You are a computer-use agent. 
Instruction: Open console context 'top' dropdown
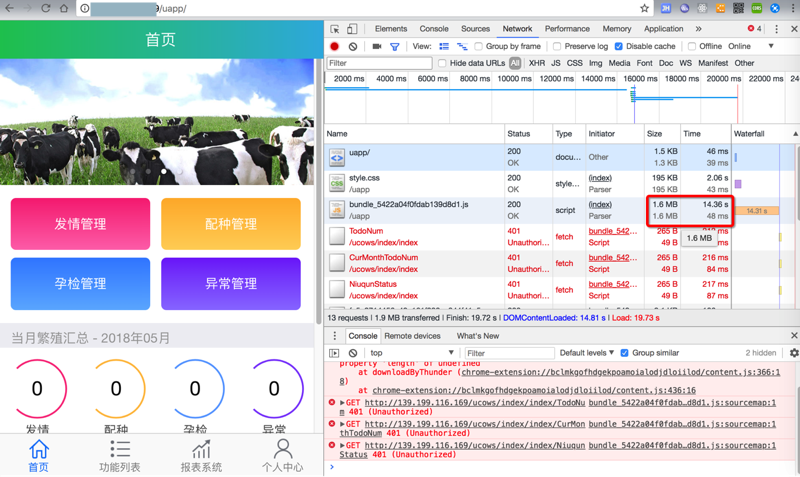[411, 353]
